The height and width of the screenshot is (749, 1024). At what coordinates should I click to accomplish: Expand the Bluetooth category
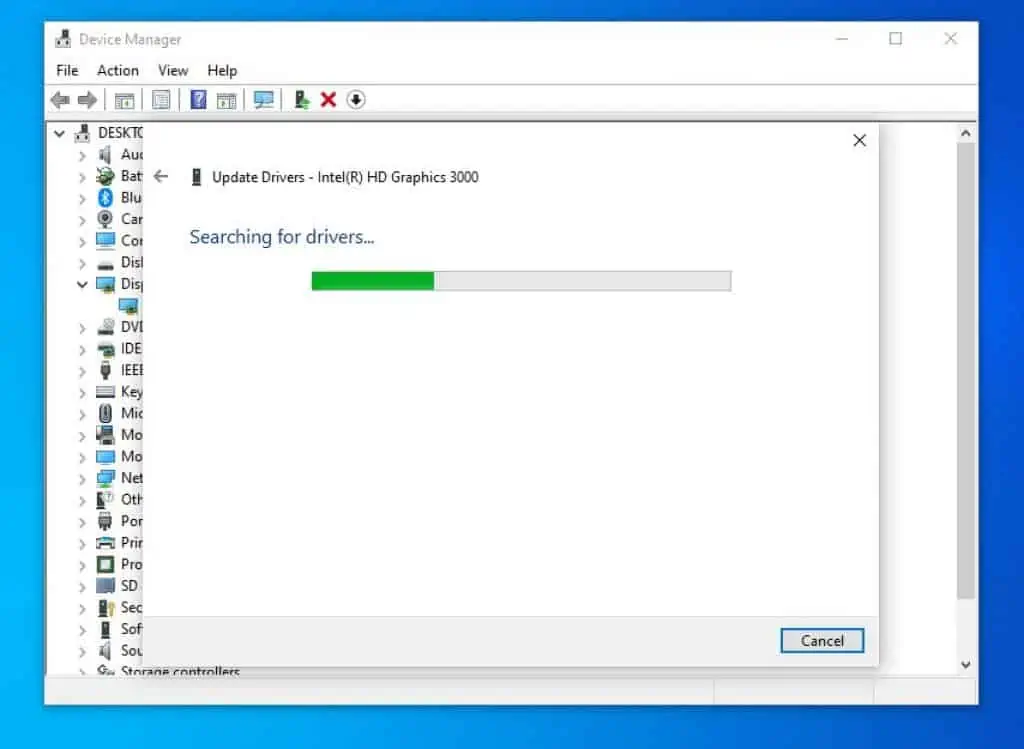(x=82, y=199)
